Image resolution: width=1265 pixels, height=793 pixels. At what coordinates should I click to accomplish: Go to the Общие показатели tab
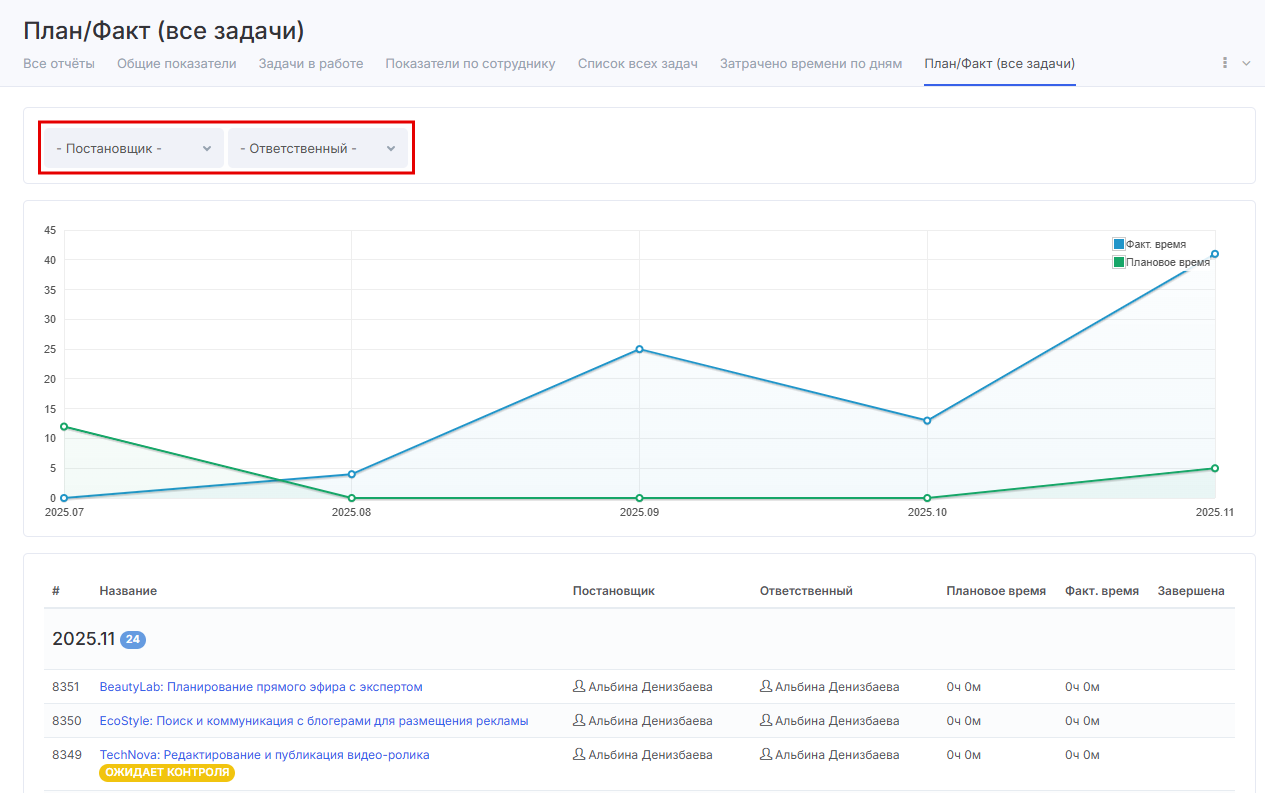tap(176, 64)
